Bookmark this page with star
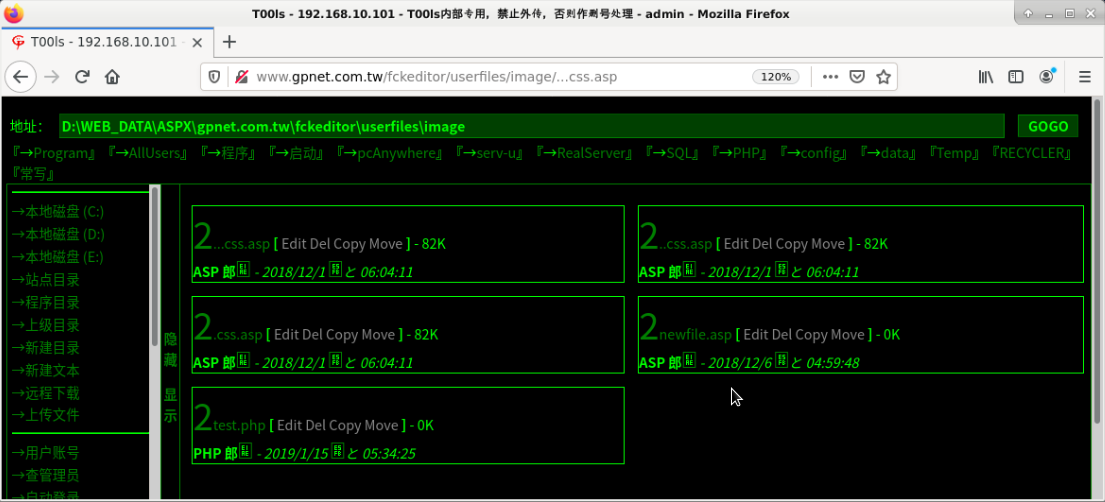 pos(883,77)
